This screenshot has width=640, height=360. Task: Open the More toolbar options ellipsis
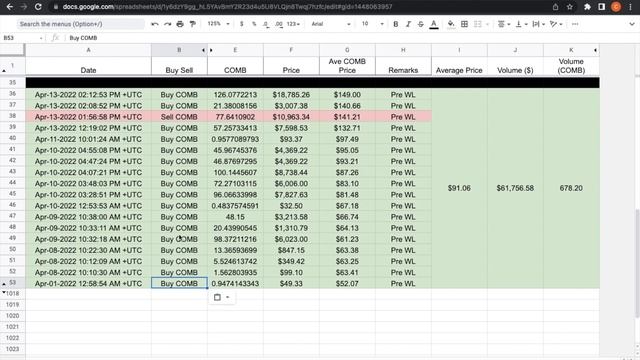(575, 24)
